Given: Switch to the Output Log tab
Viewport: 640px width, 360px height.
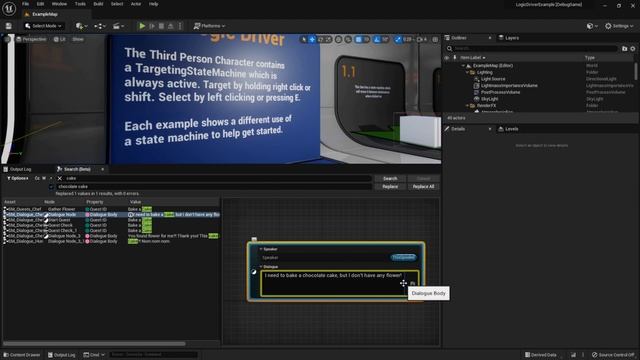Looking at the screenshot, I should [17, 169].
